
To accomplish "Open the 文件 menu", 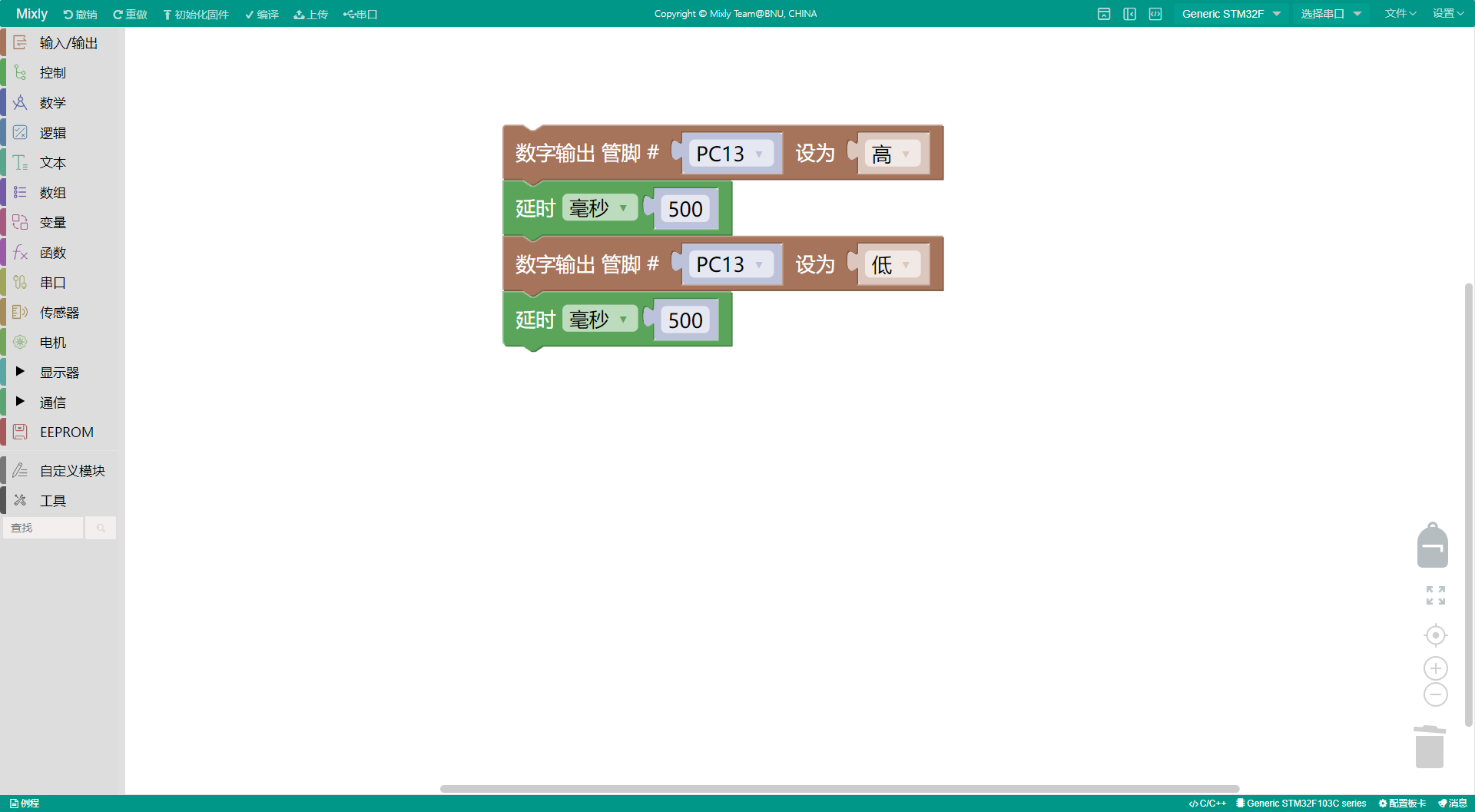I will tap(1400, 14).
